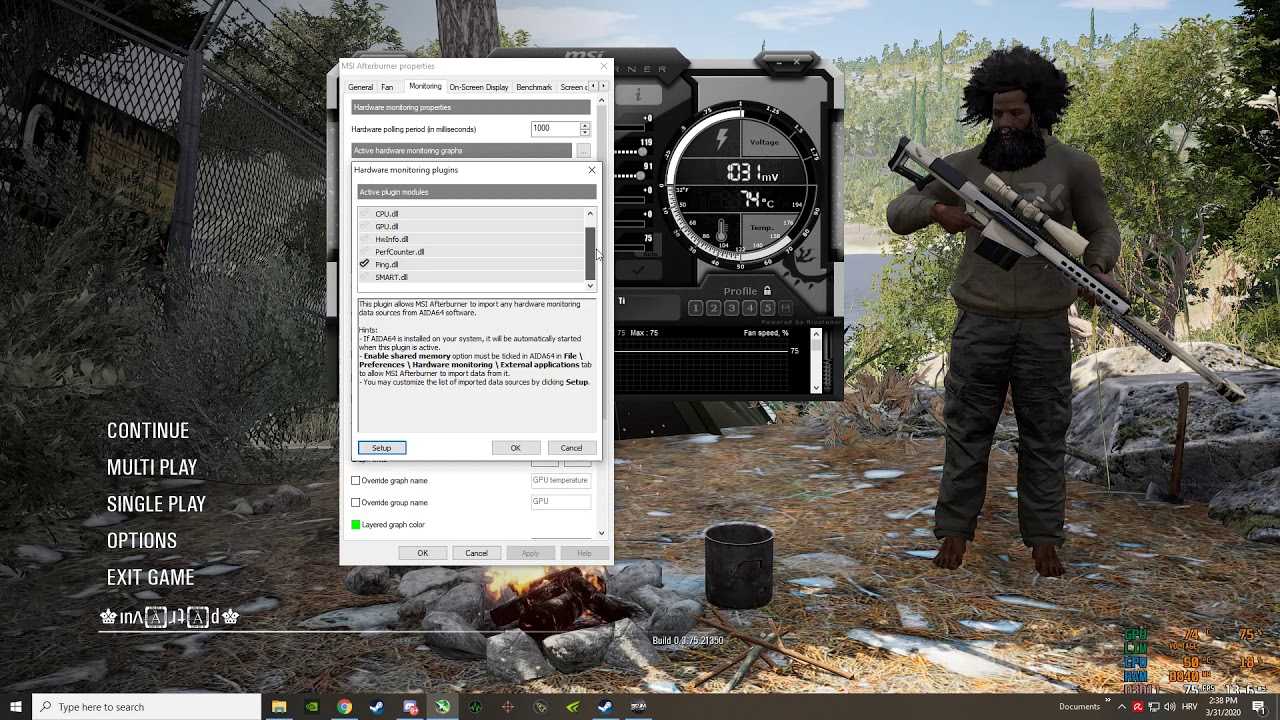This screenshot has width=1280, height=720.
Task: Increase the polling period with up spinner
Action: pyautogui.click(x=585, y=125)
